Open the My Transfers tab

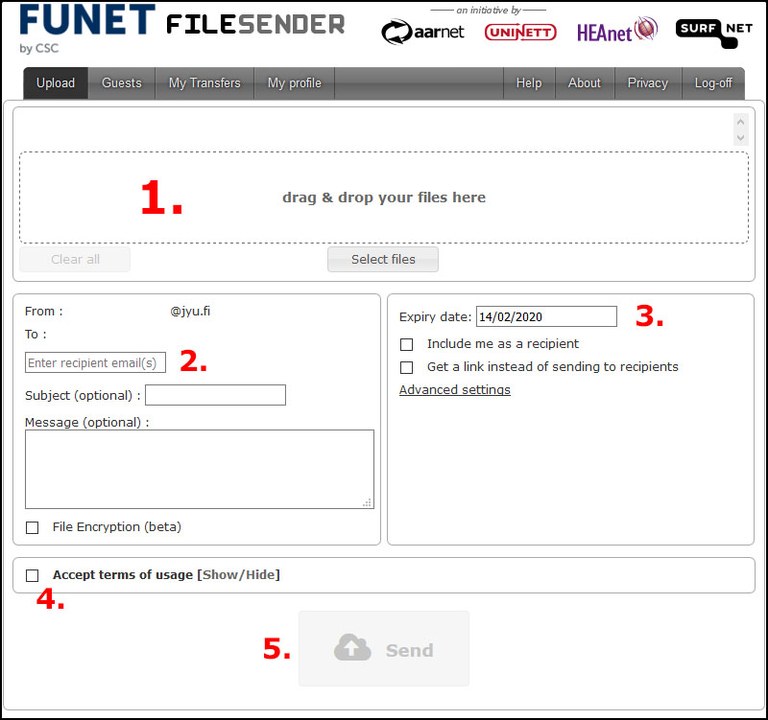tap(205, 83)
